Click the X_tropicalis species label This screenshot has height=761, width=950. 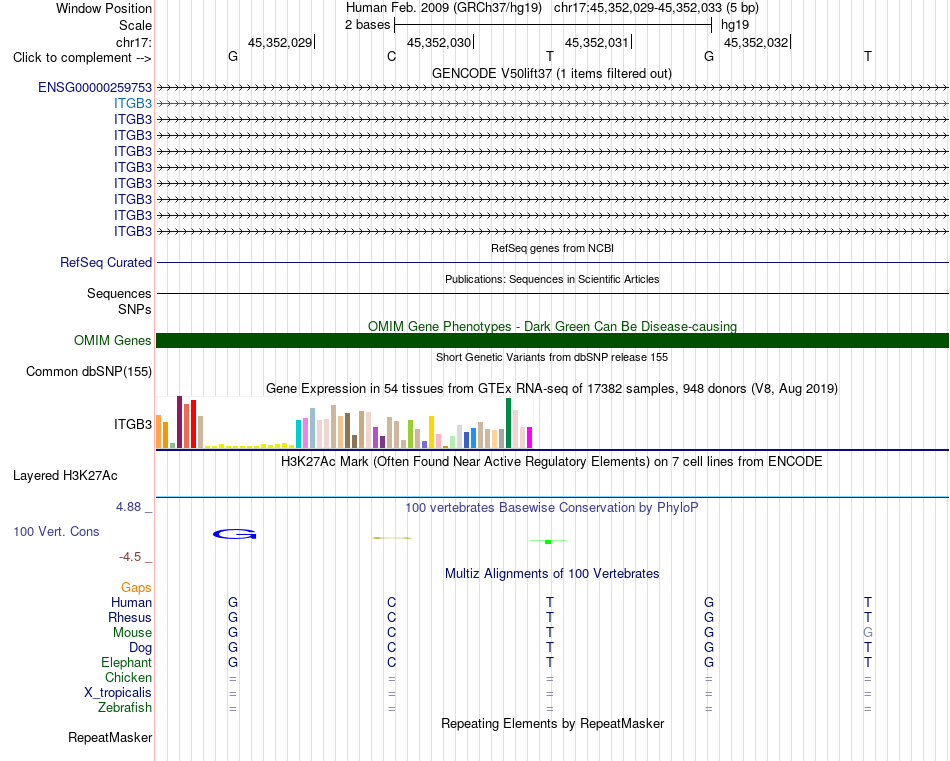tap(118, 693)
